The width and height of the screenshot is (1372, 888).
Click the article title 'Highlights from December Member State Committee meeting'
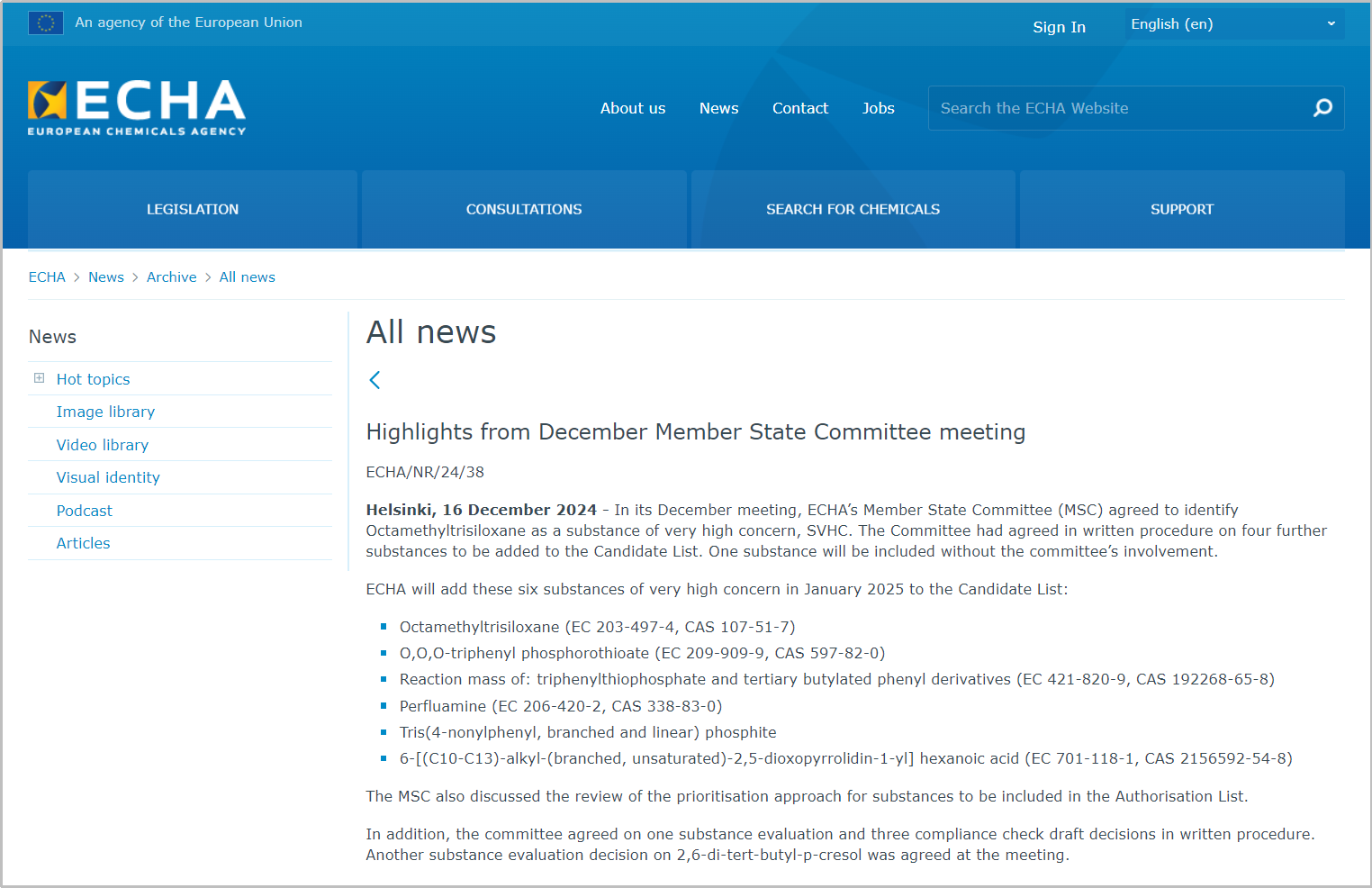pyautogui.click(x=696, y=432)
